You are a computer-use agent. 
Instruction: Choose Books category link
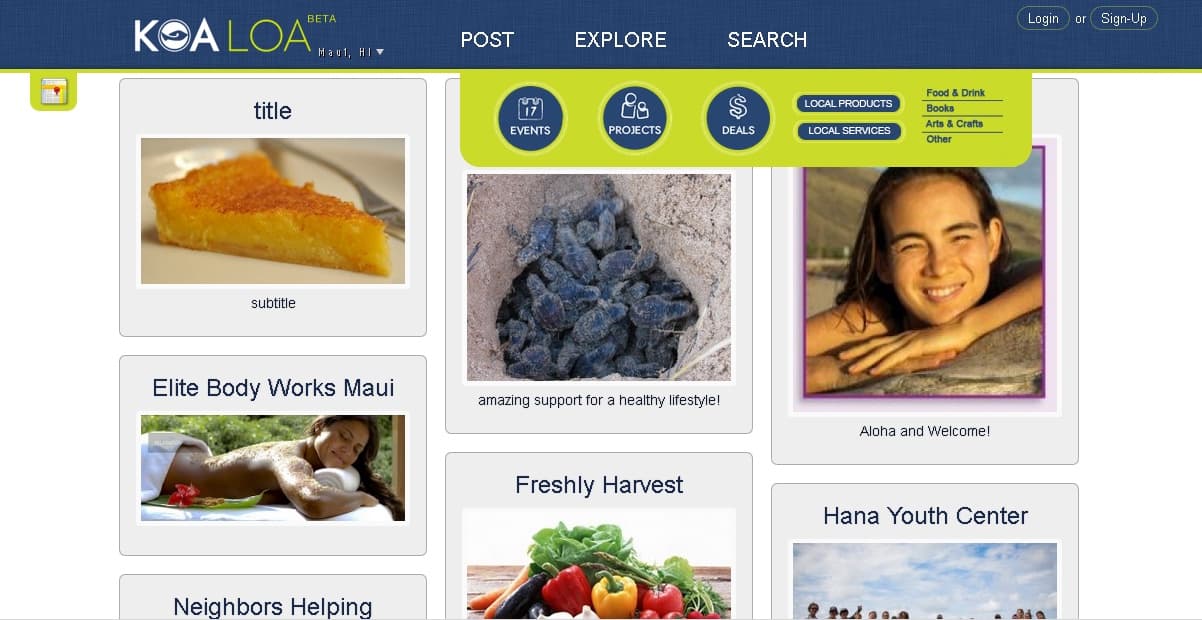(x=940, y=108)
